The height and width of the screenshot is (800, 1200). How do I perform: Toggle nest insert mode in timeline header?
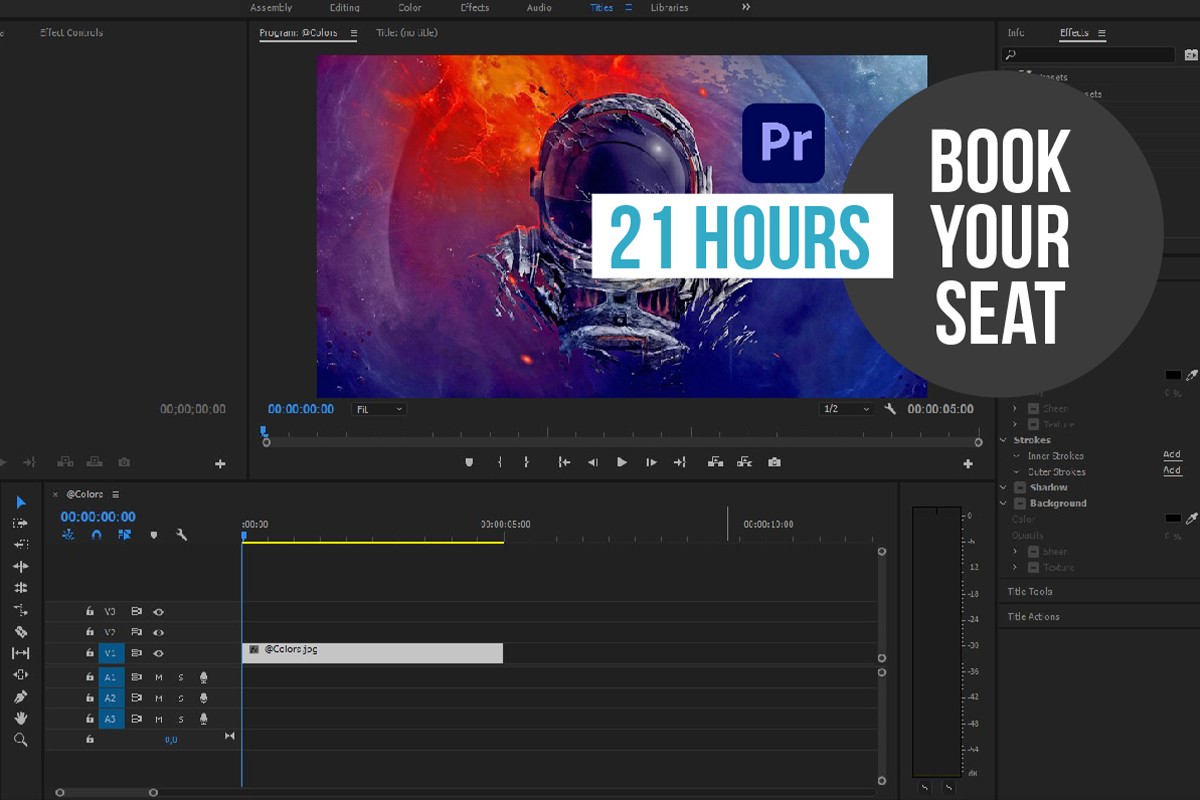[68, 535]
